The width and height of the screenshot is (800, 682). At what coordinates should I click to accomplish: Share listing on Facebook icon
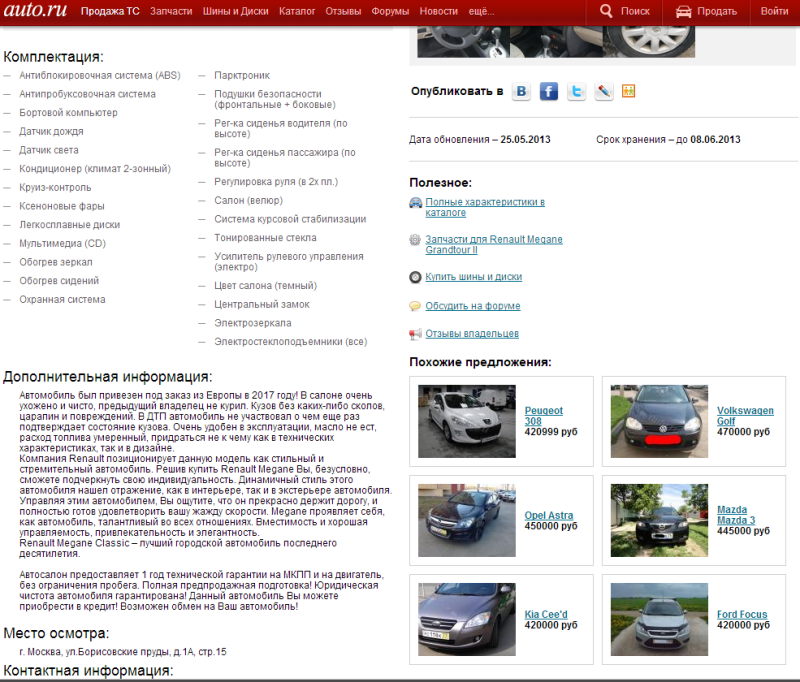(x=548, y=91)
